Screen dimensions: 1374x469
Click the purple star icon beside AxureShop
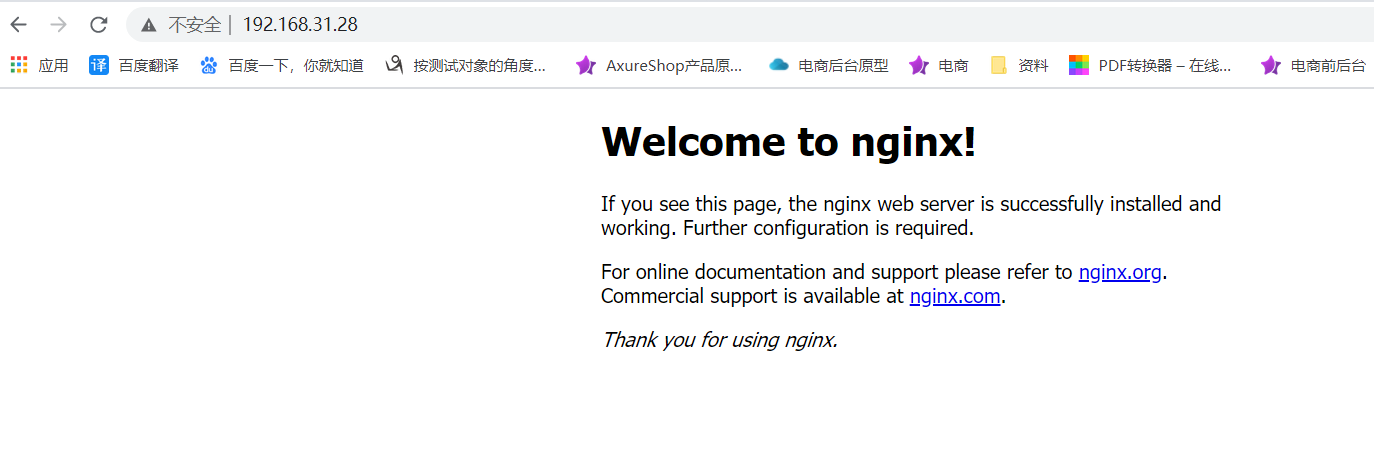click(585, 65)
